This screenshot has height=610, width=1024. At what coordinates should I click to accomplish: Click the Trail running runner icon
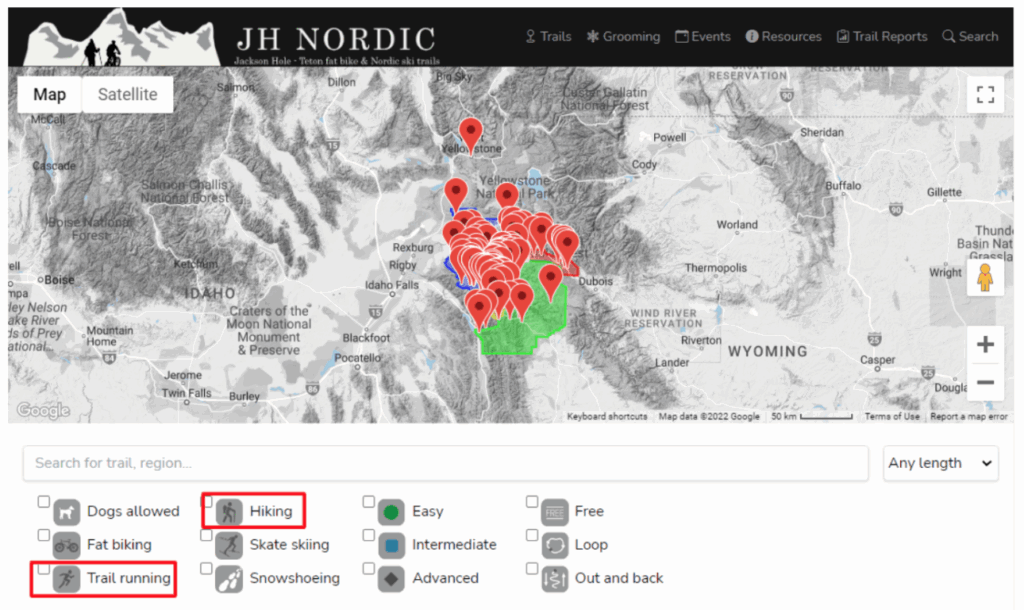67,579
